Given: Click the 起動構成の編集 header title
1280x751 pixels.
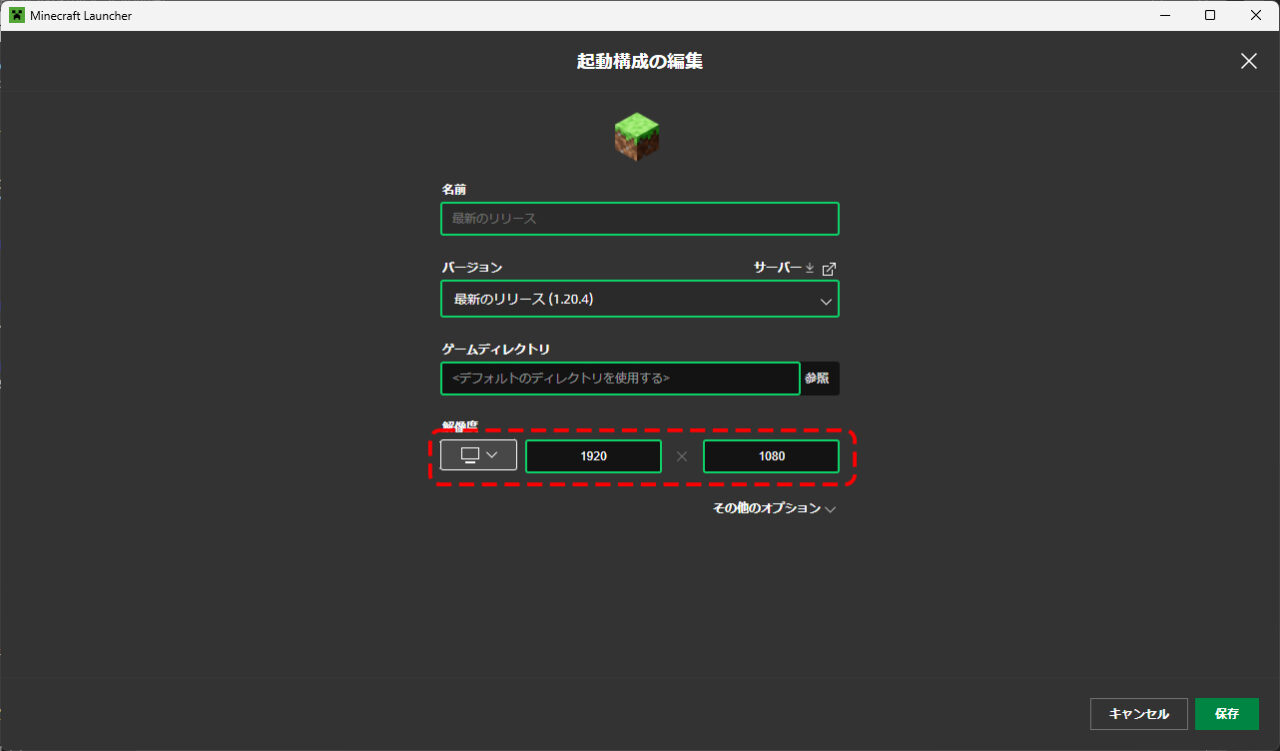Looking at the screenshot, I should point(639,61).
